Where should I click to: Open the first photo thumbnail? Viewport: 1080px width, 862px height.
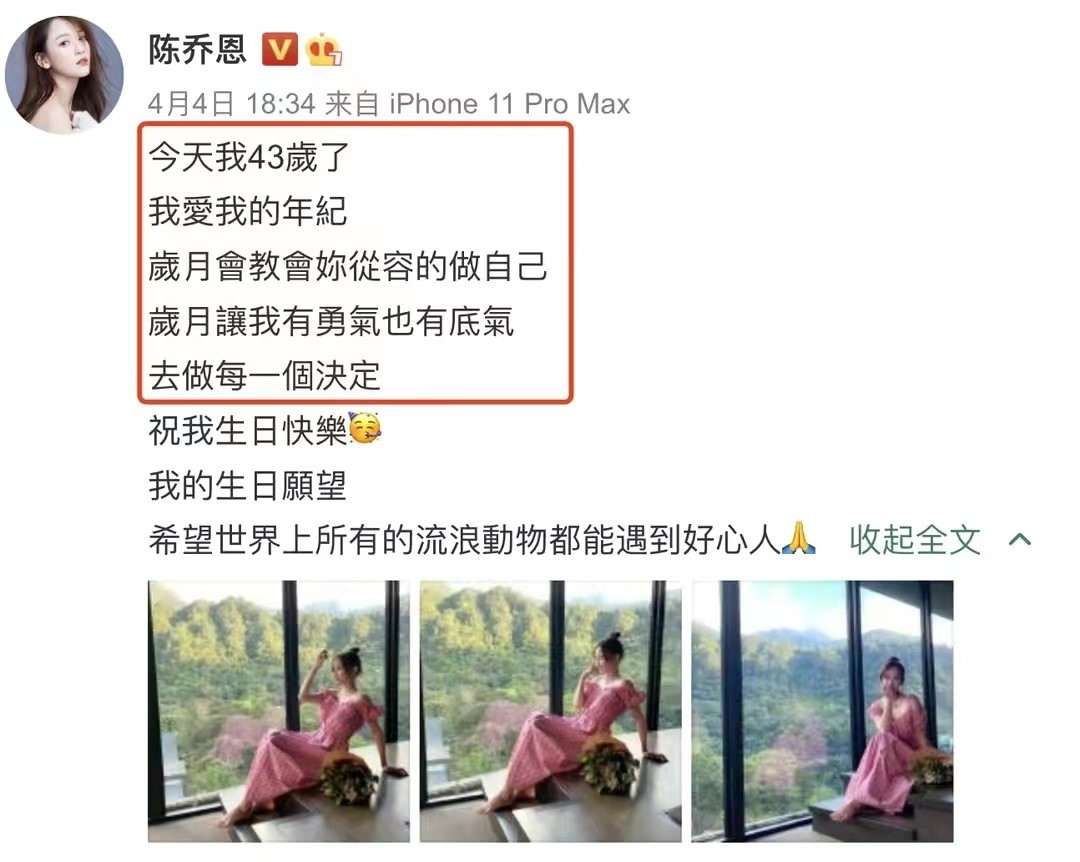coord(278,711)
